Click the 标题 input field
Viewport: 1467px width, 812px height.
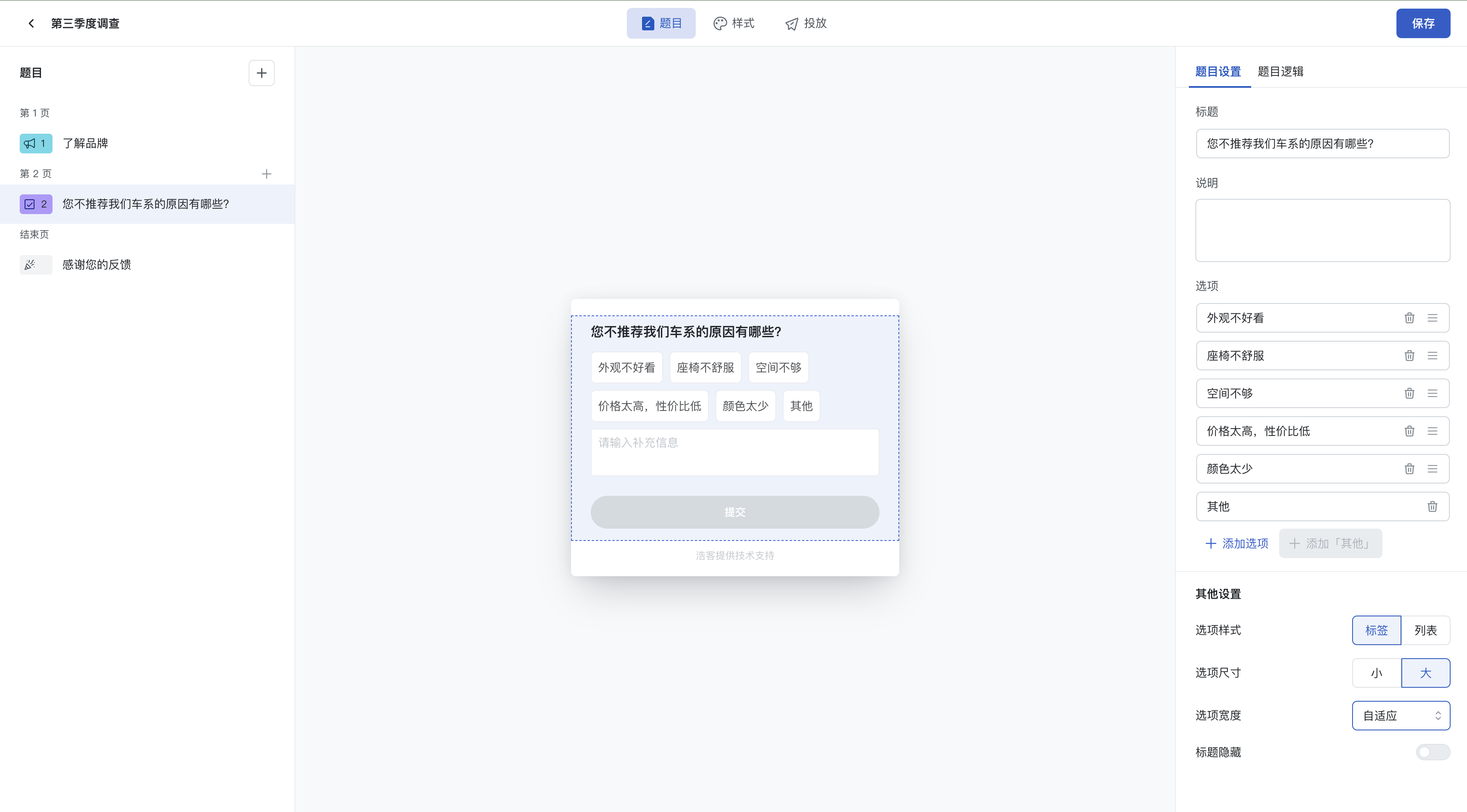(1322, 144)
